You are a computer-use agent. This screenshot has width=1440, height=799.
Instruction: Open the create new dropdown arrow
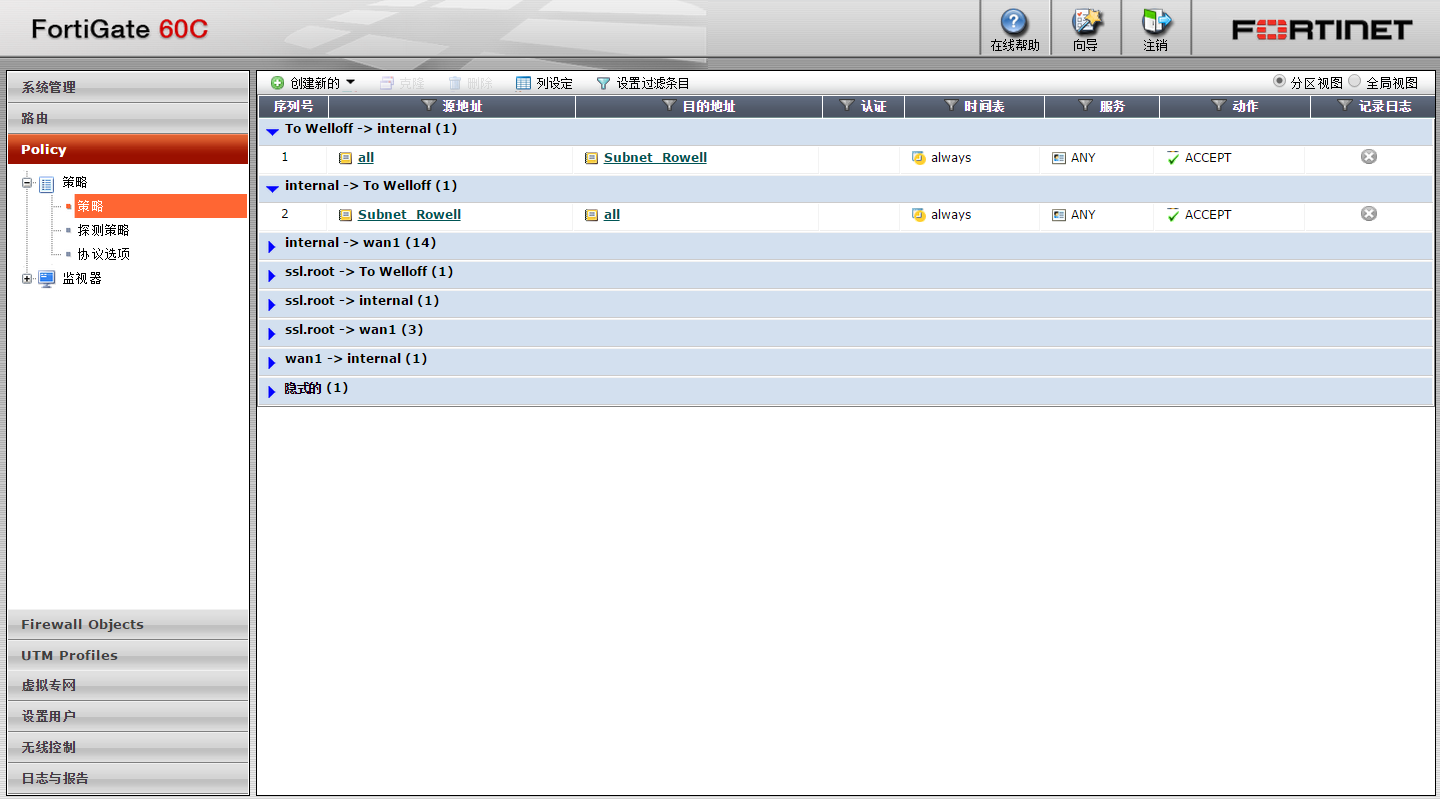coord(350,83)
